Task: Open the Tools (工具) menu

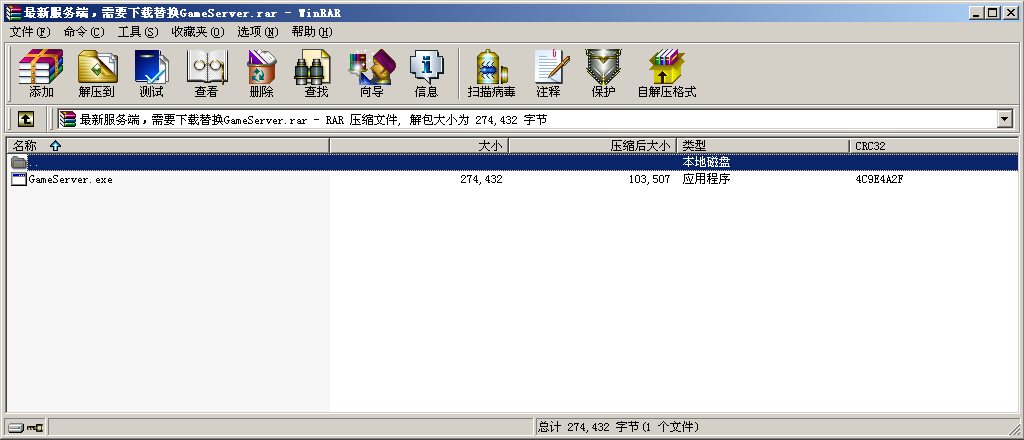Action: [x=138, y=32]
